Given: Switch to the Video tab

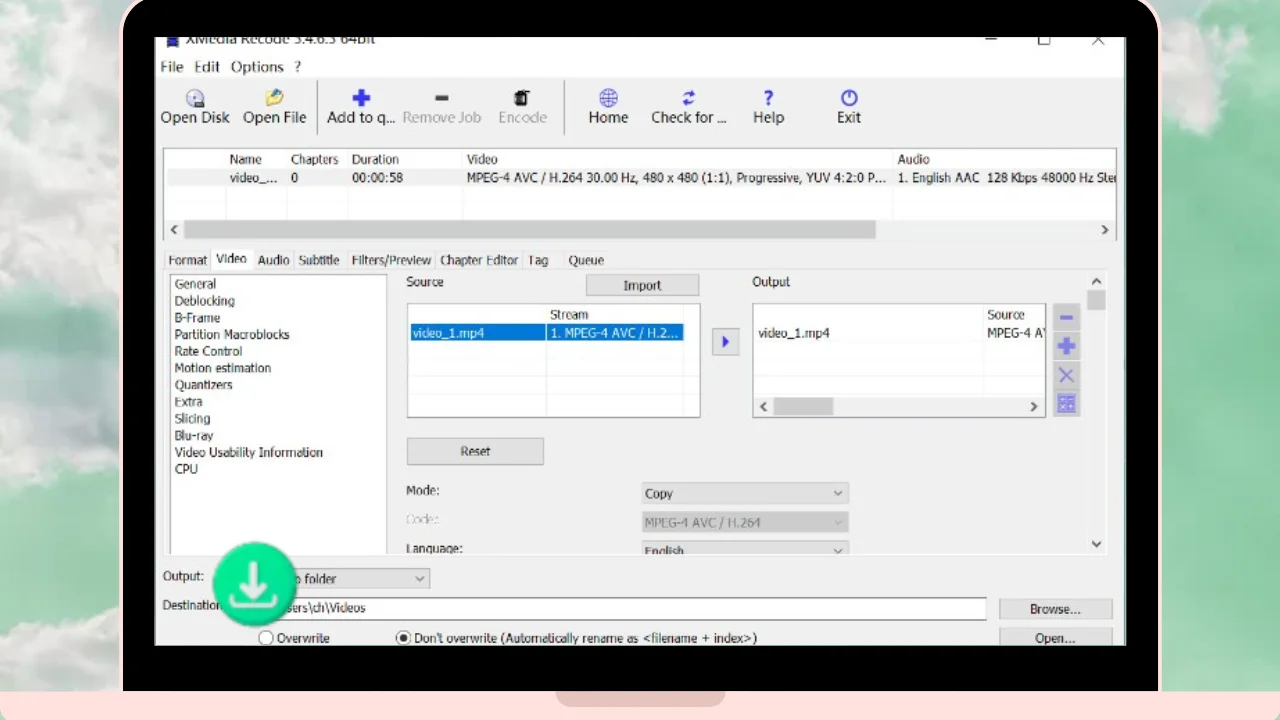Looking at the screenshot, I should pos(231,258).
